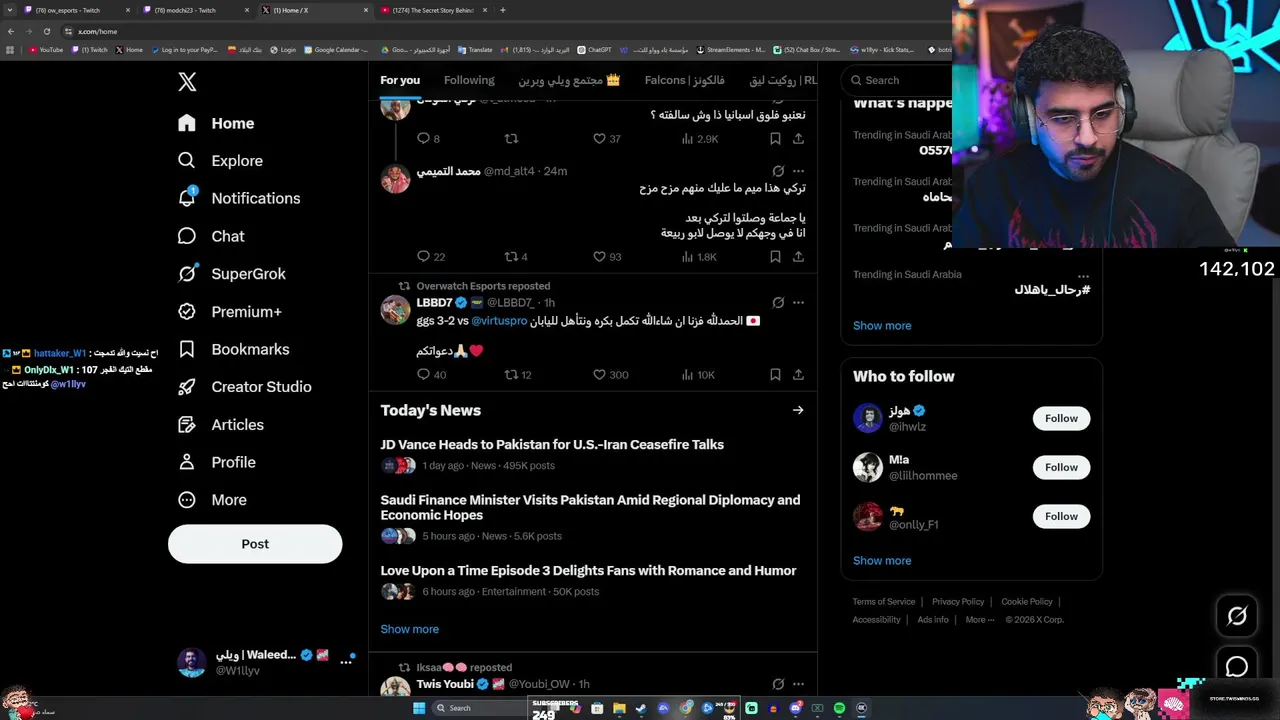Viewport: 1280px width, 720px height.
Task: Open a new browser tab
Action: (x=503, y=10)
